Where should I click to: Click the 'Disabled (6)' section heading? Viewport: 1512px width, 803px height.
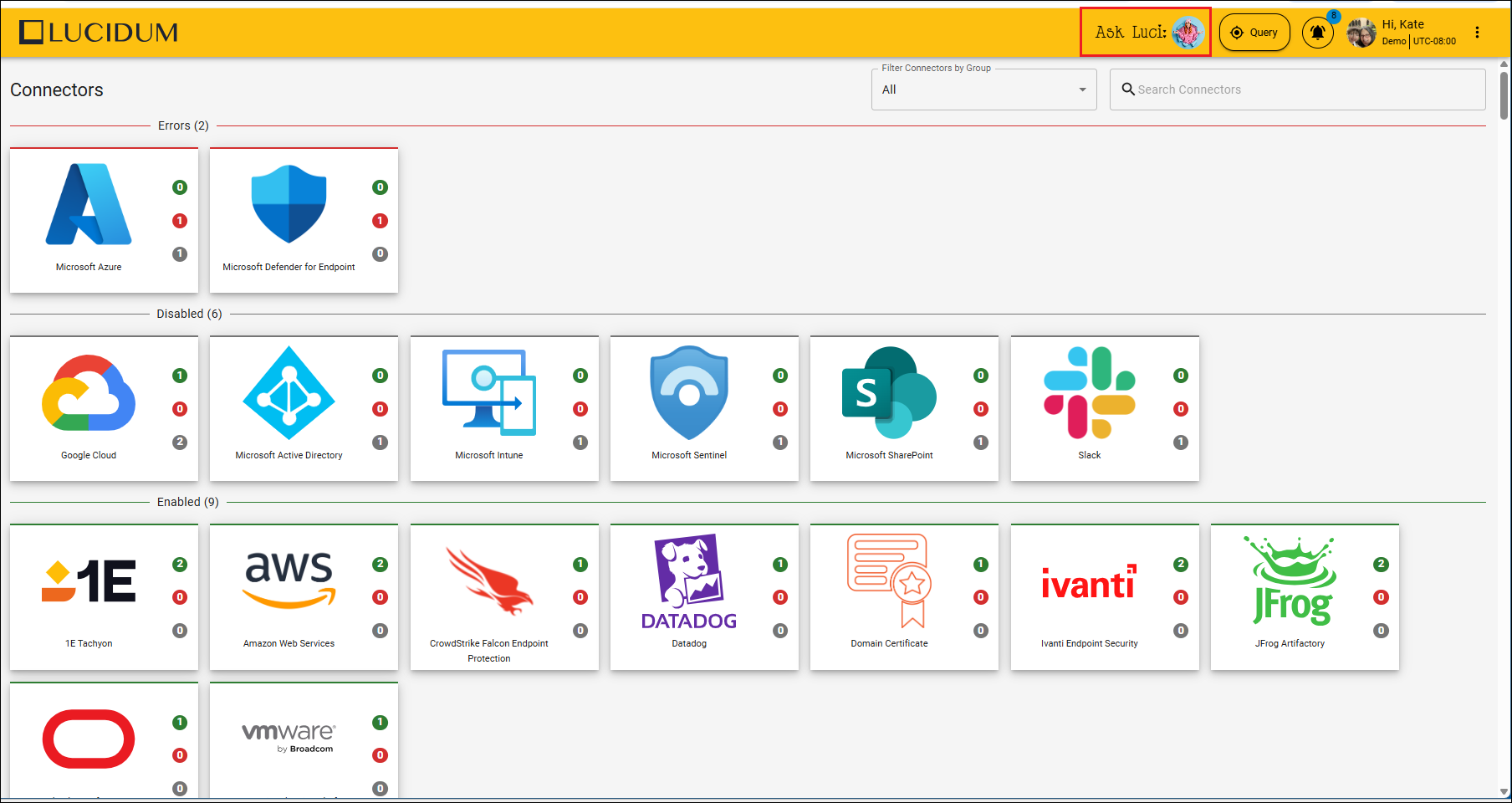point(189,314)
